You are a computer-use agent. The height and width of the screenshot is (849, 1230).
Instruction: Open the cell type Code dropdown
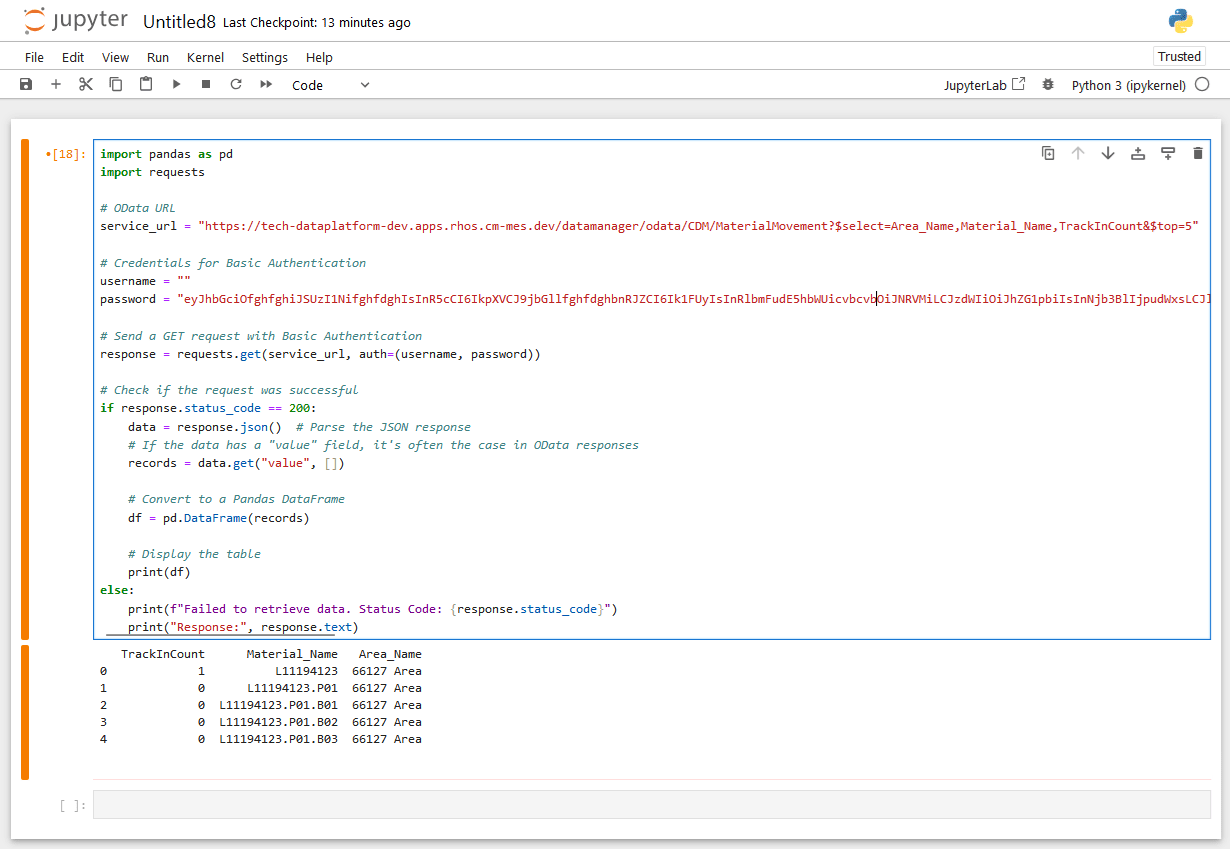330,85
